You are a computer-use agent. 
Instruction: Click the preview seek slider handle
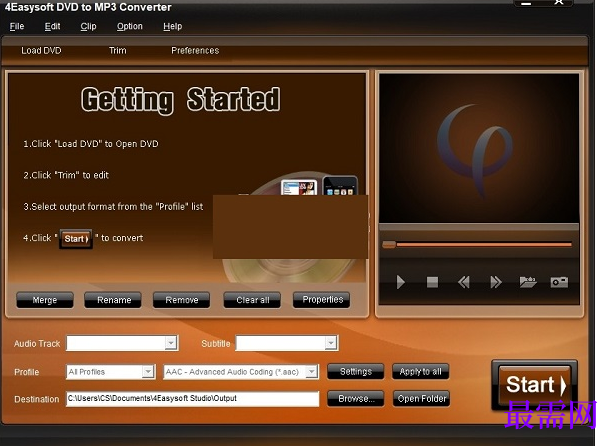click(x=389, y=245)
